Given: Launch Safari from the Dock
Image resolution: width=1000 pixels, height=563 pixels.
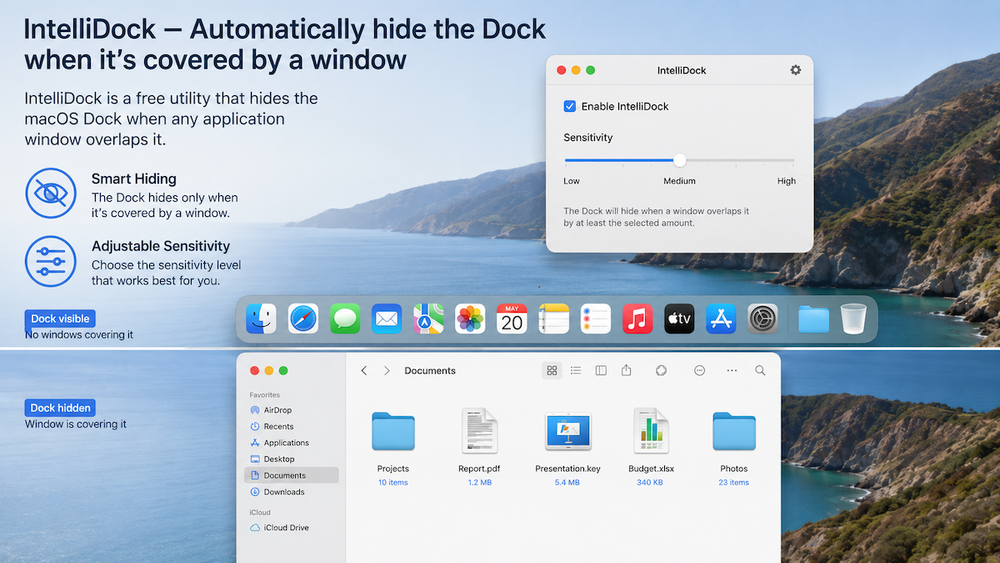Looking at the screenshot, I should click(x=303, y=319).
